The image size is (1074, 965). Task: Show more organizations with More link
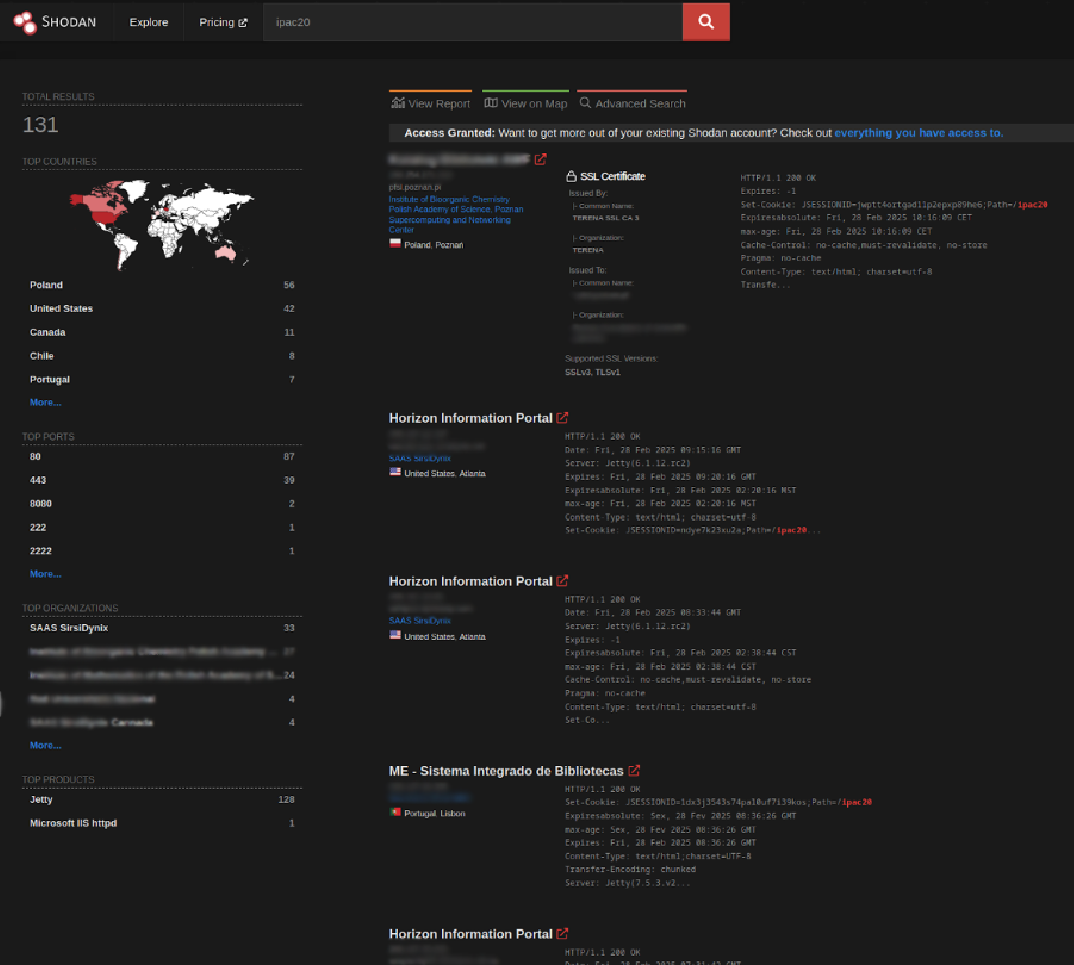[x=45, y=745]
